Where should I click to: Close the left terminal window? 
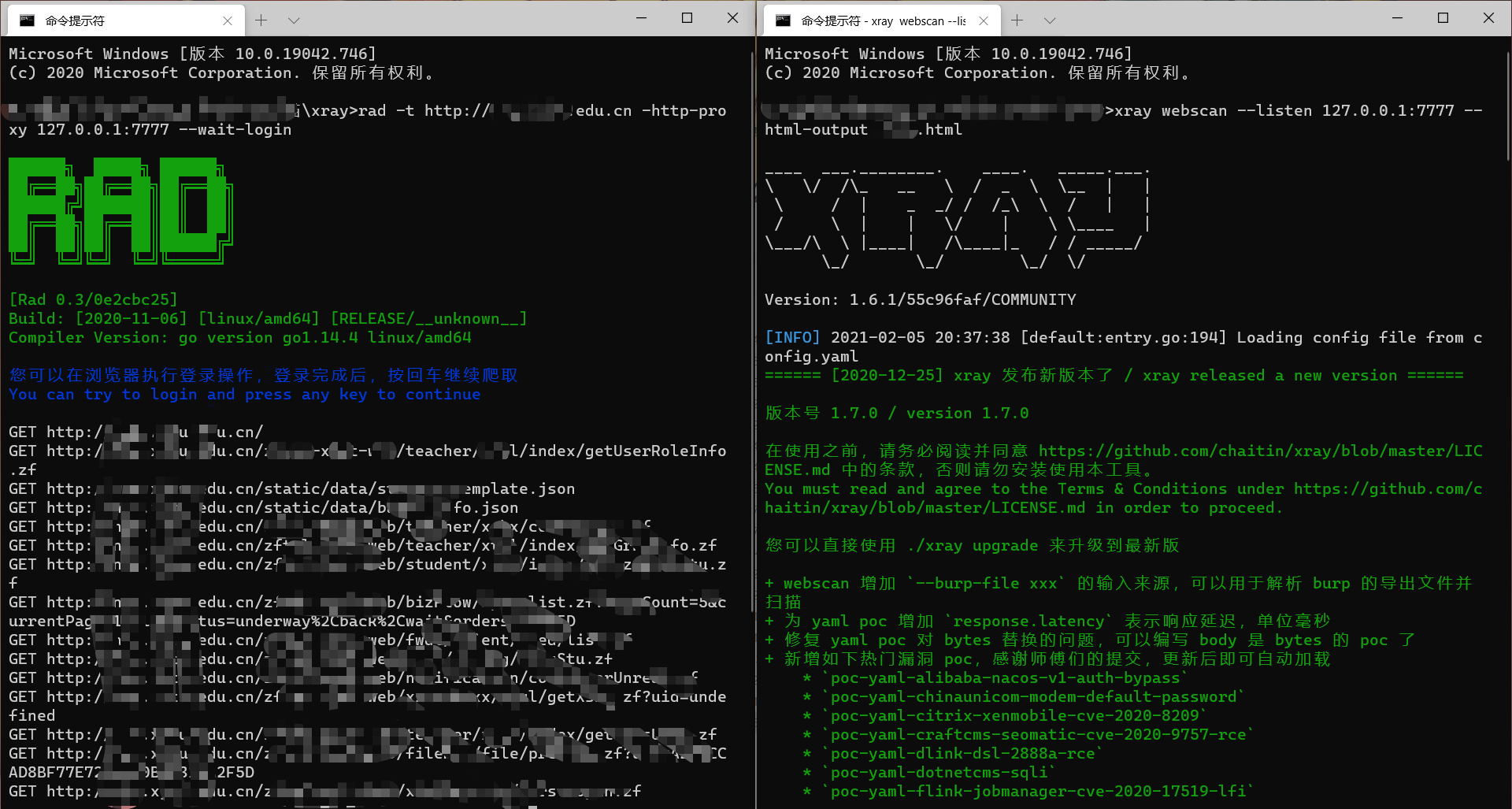[x=732, y=18]
